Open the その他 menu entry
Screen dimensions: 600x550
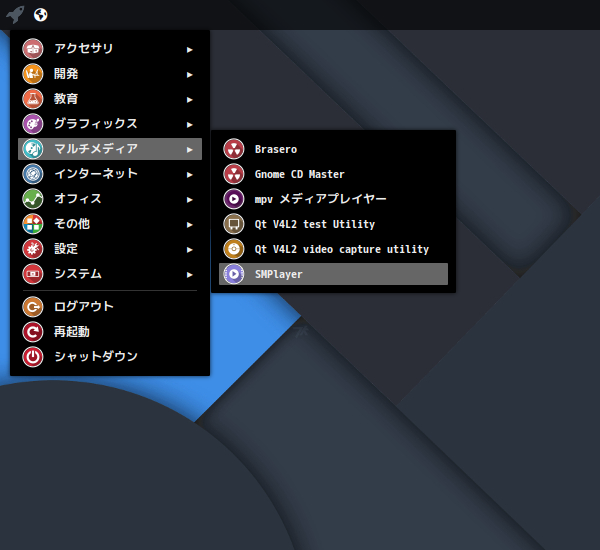tap(110, 224)
